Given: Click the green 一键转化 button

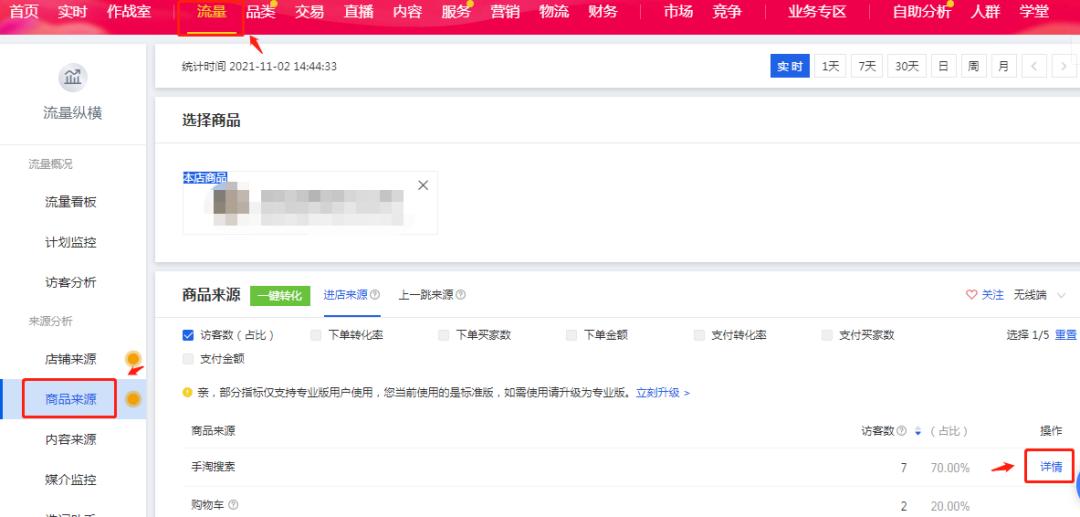Looking at the screenshot, I should pyautogui.click(x=280, y=295).
